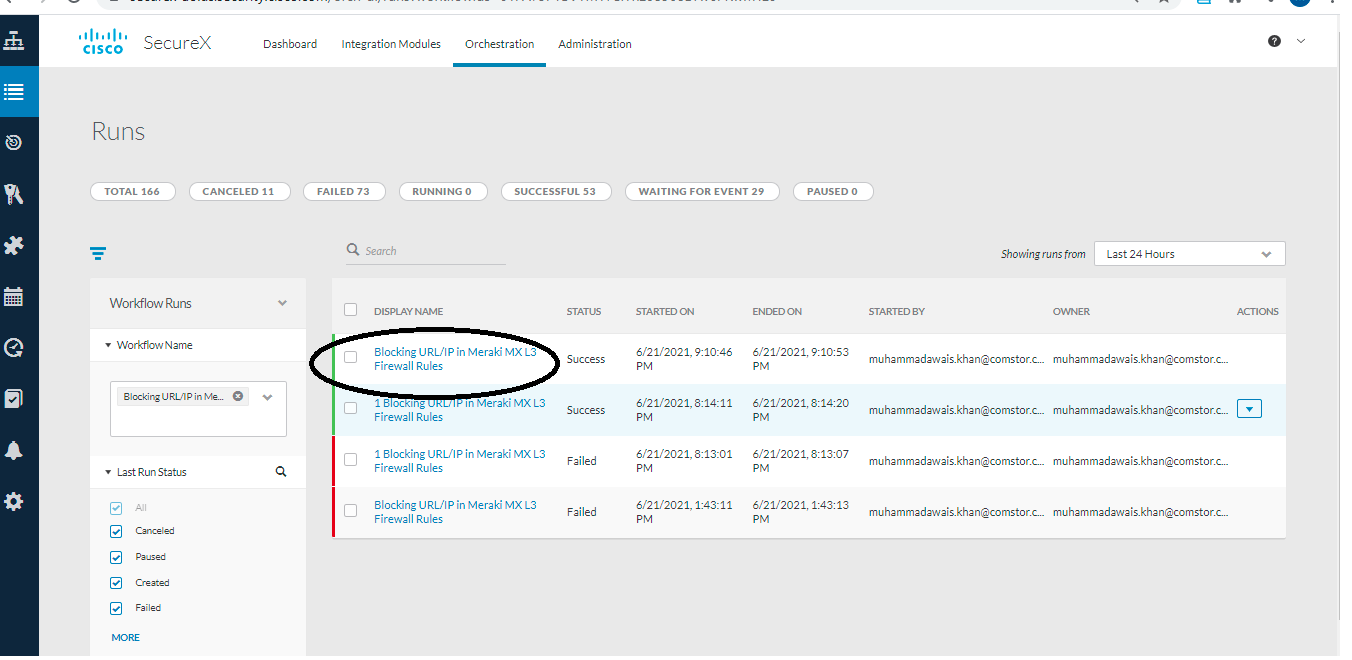This screenshot has height=660, width=1352.
Task: Click the runs Search field
Action: click(x=426, y=251)
